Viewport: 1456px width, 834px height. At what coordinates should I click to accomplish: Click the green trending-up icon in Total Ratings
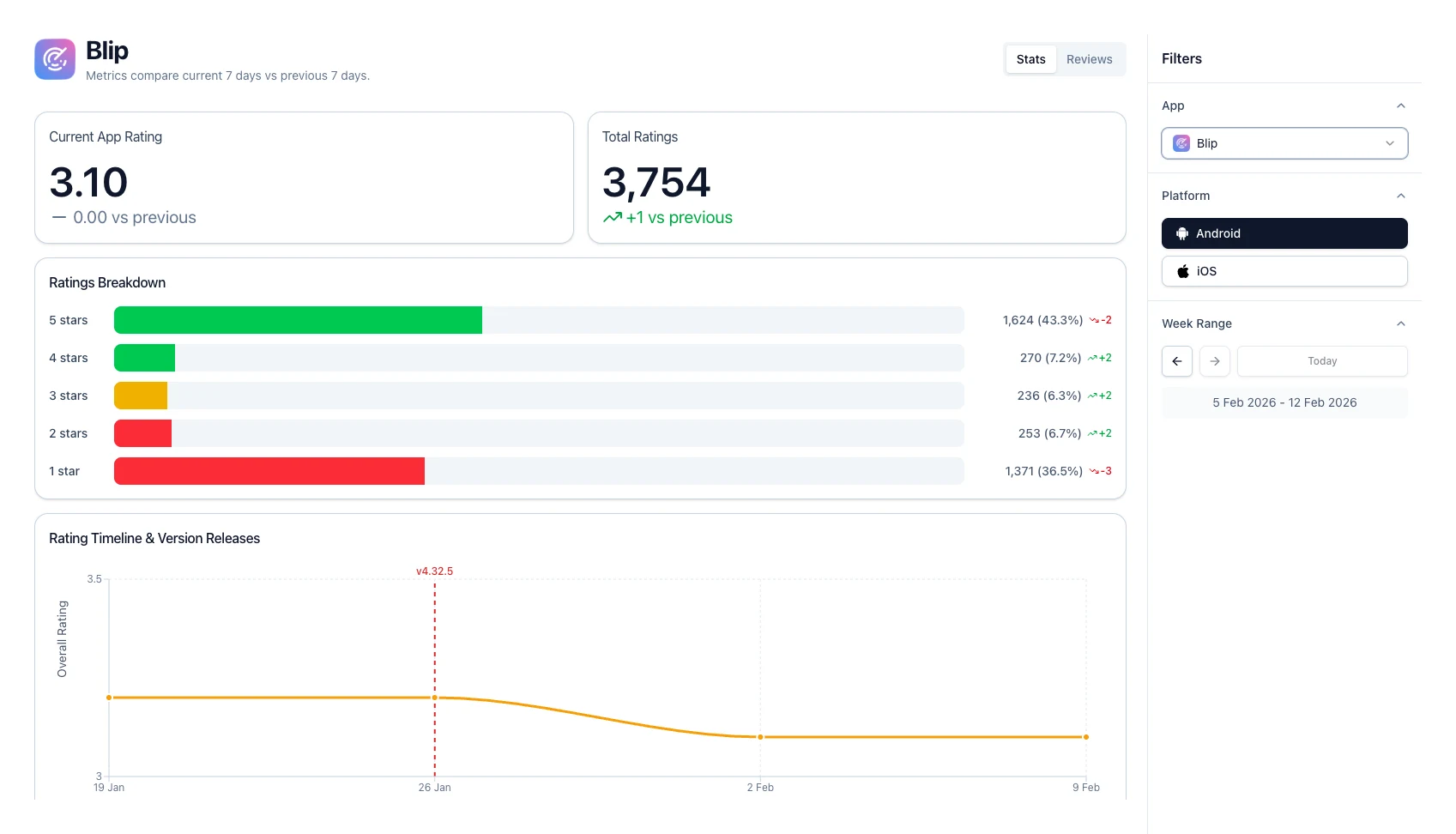[x=613, y=218]
